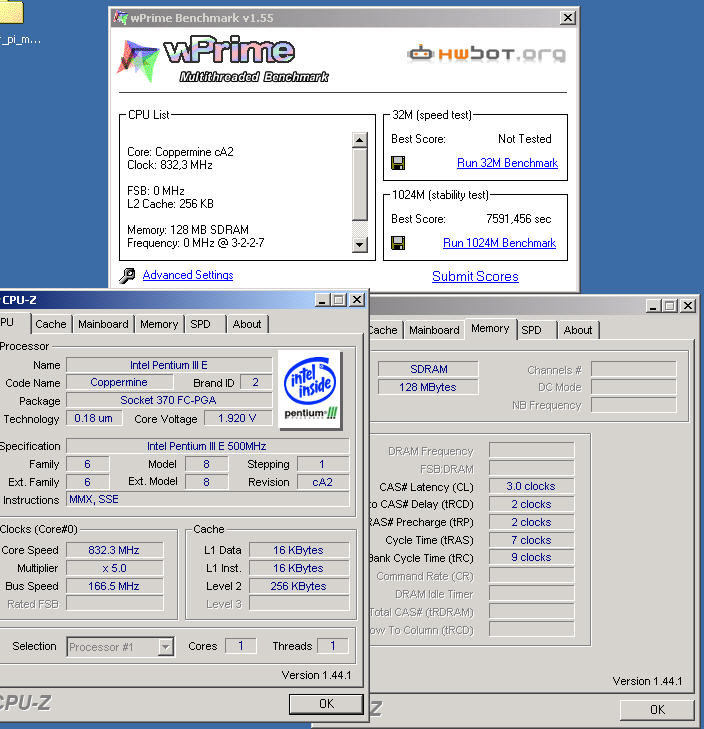Click the Brand ID 2 field
The image size is (704, 729).
click(256, 382)
